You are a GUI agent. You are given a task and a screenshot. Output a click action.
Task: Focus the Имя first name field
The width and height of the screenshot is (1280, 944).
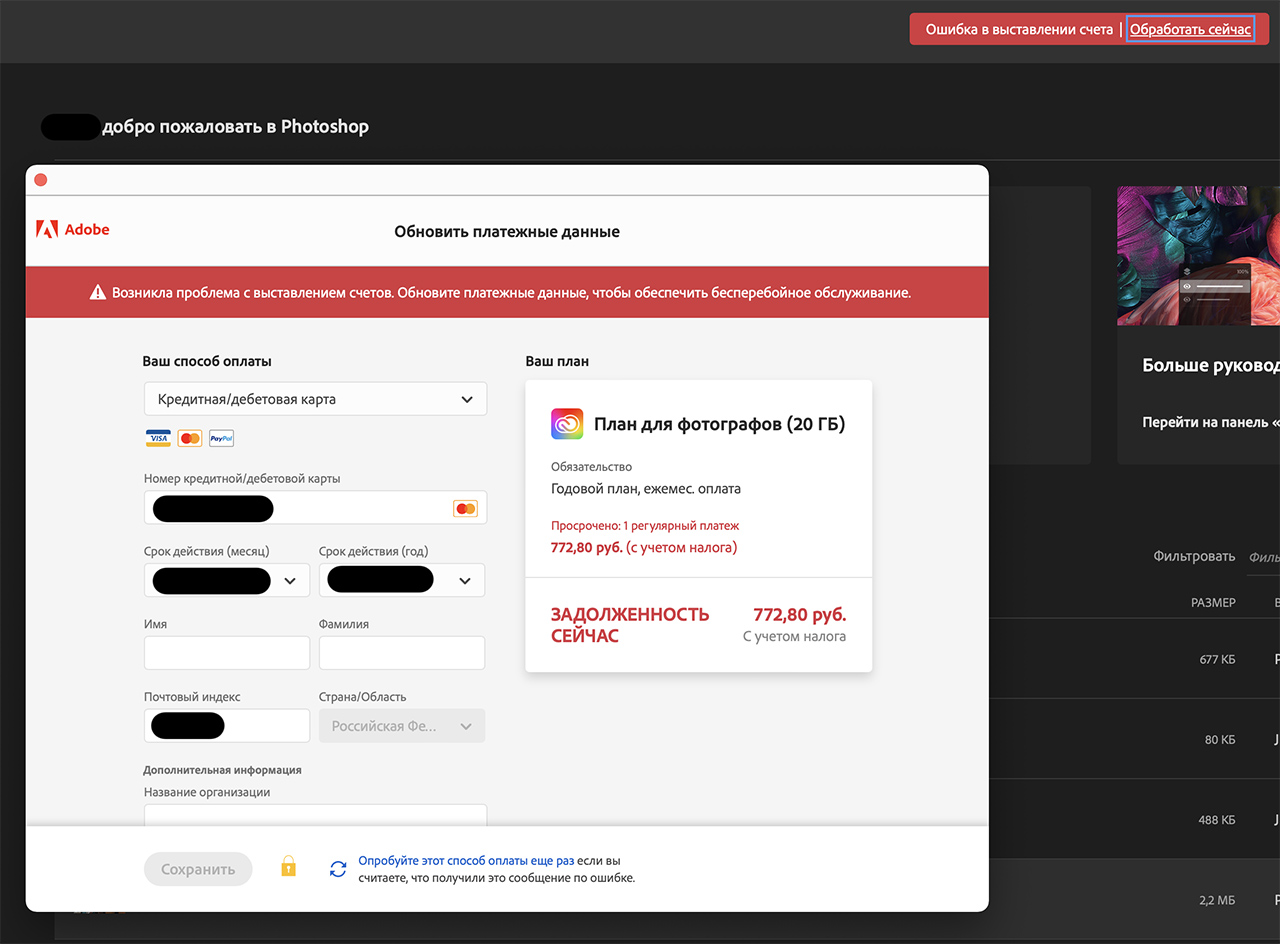pos(227,653)
